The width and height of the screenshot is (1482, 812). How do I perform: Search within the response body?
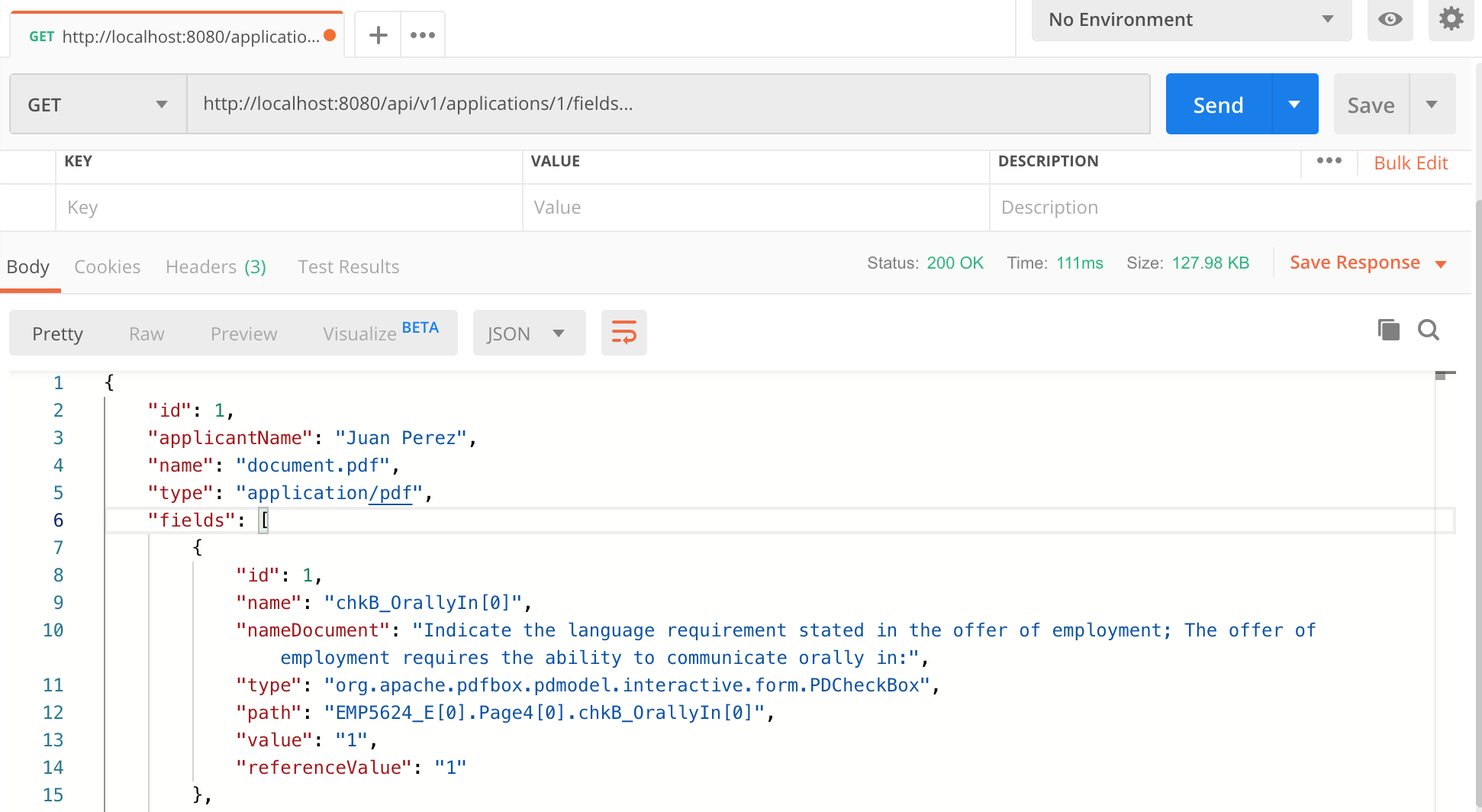click(x=1428, y=330)
